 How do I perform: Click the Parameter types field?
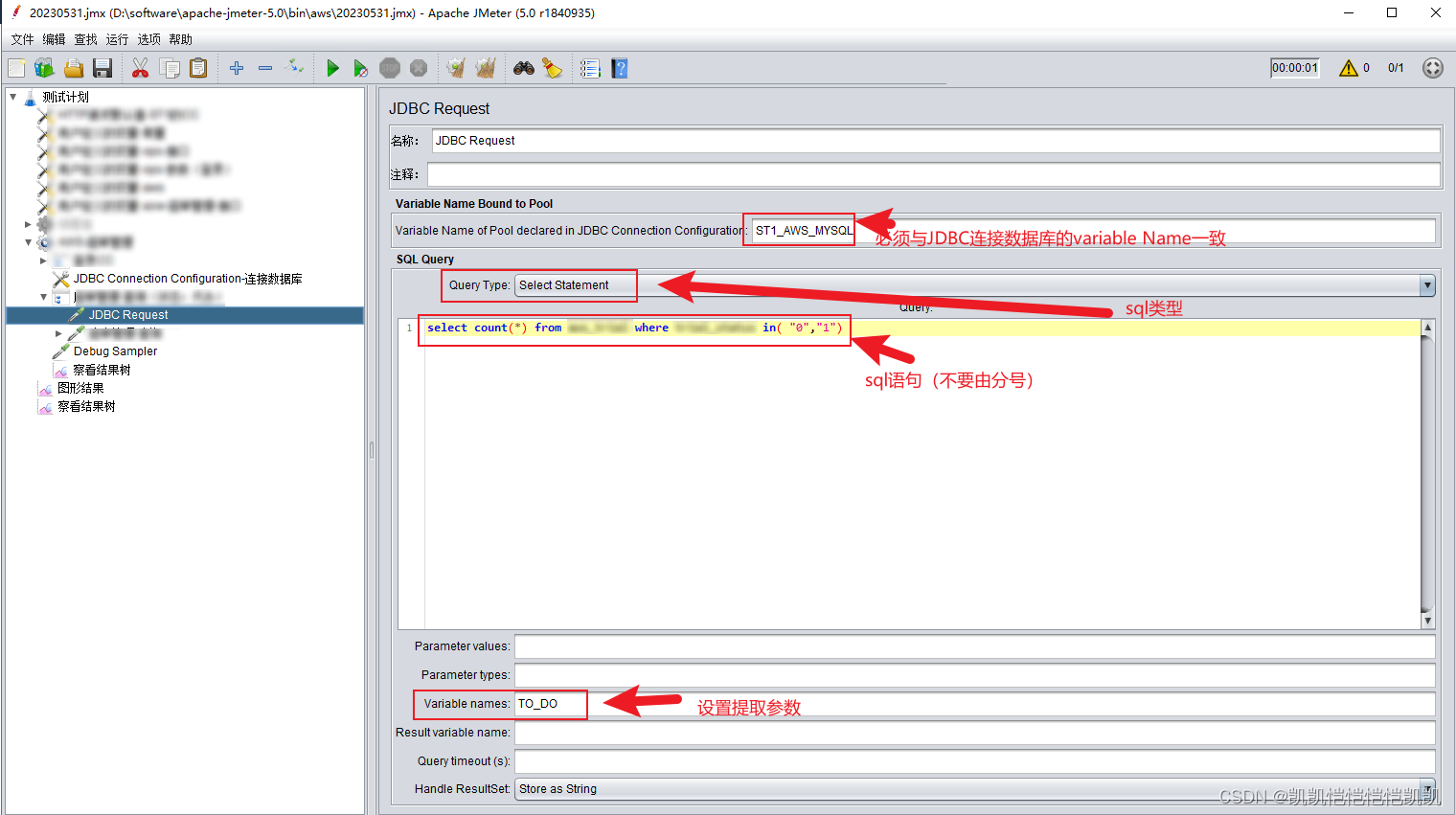pyautogui.click(x=975, y=675)
